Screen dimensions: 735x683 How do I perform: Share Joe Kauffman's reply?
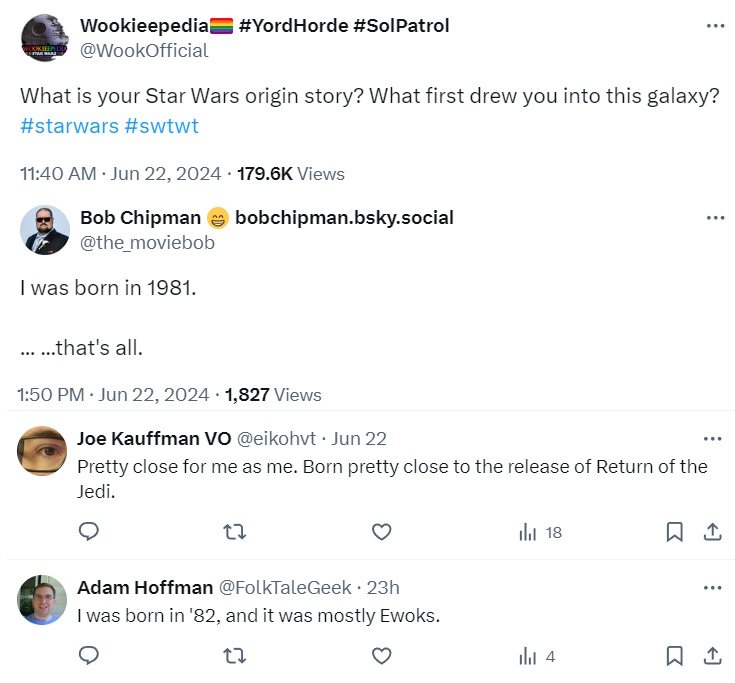tap(713, 532)
